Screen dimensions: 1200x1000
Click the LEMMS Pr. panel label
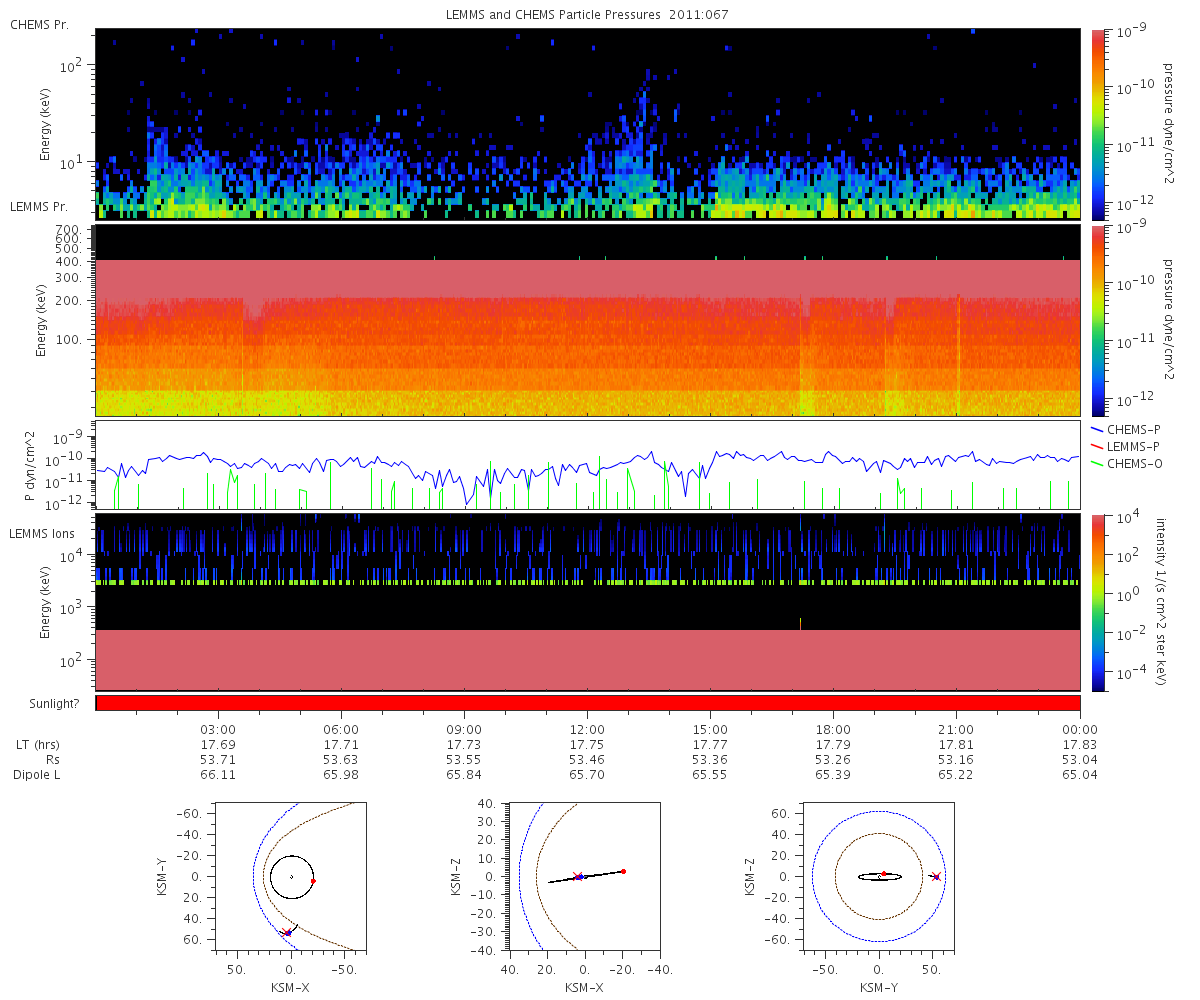tap(39, 207)
